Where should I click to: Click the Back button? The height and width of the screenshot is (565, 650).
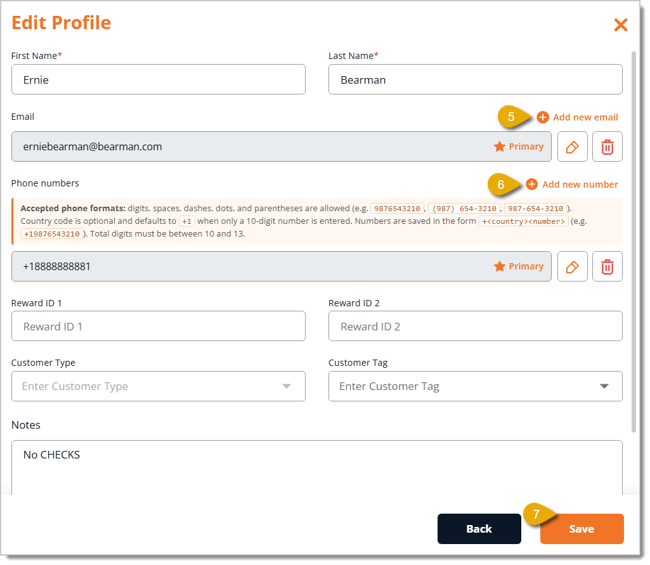click(479, 529)
